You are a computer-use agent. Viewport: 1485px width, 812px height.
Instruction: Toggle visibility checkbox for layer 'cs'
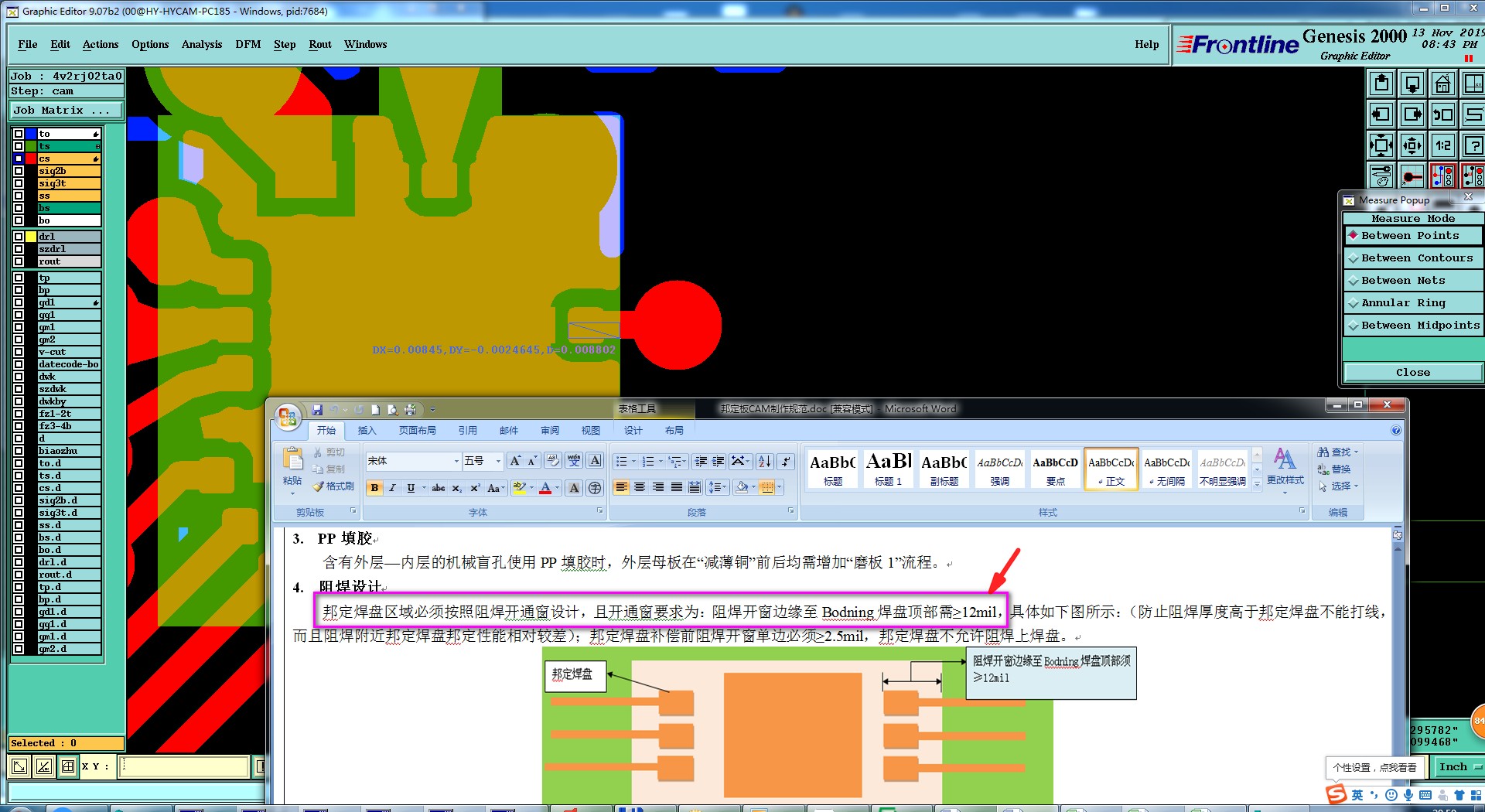(x=19, y=159)
